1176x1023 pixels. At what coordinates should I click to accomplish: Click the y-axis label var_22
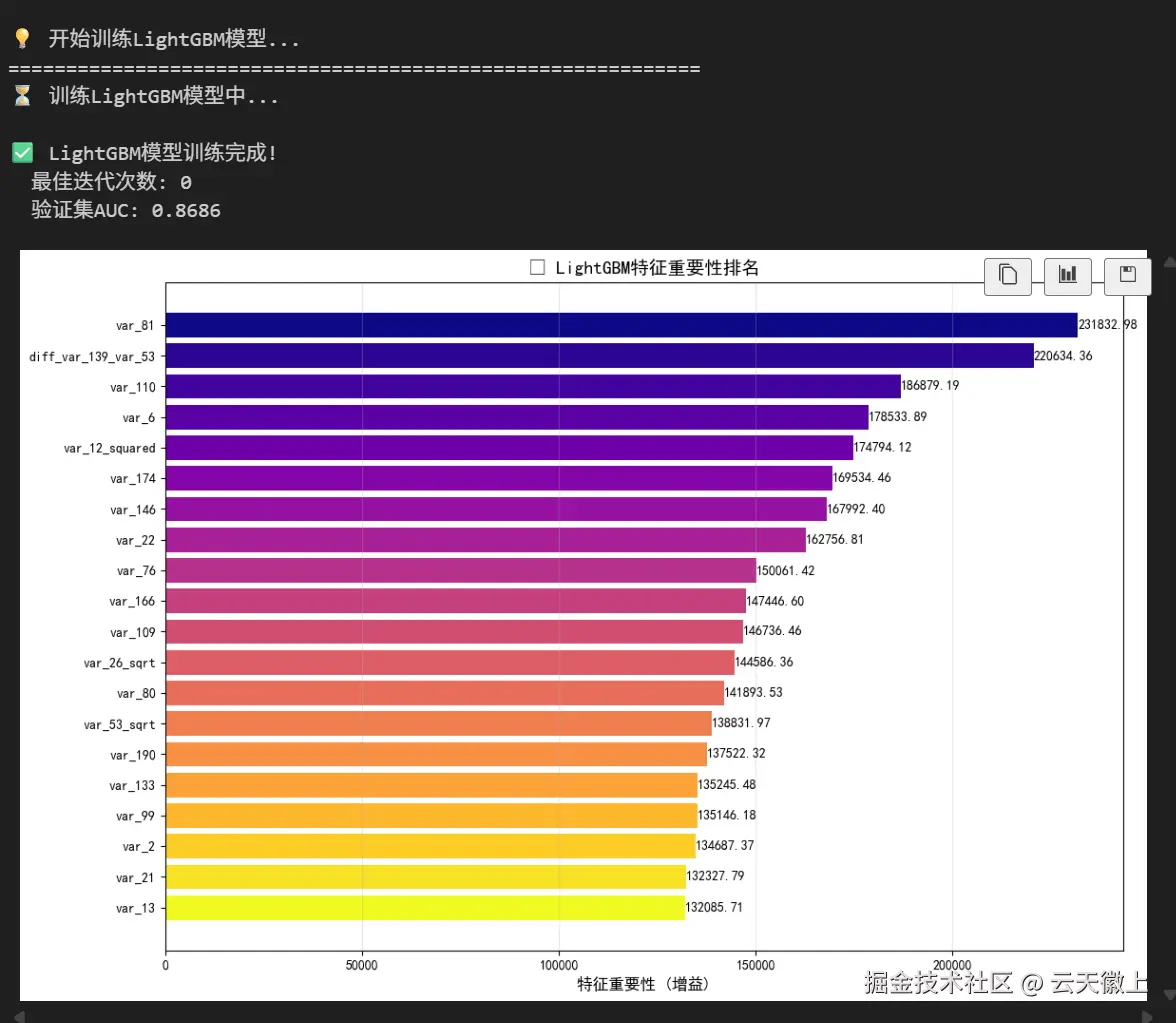135,540
